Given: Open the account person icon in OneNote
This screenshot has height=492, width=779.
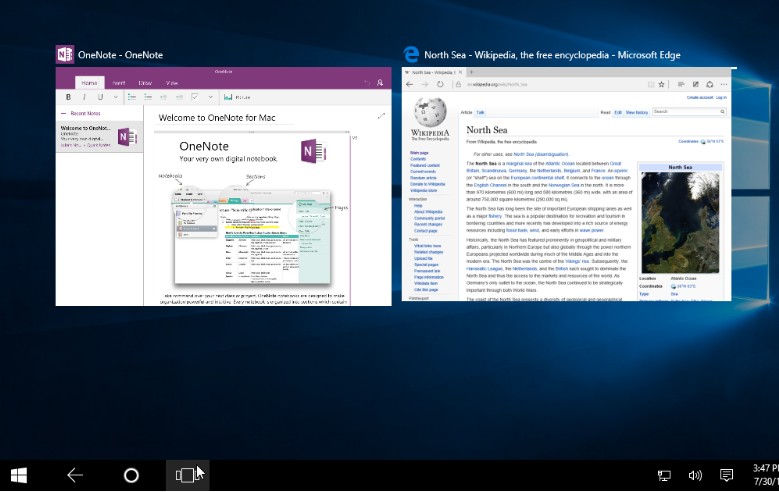Looking at the screenshot, I should pyautogui.click(x=380, y=83).
